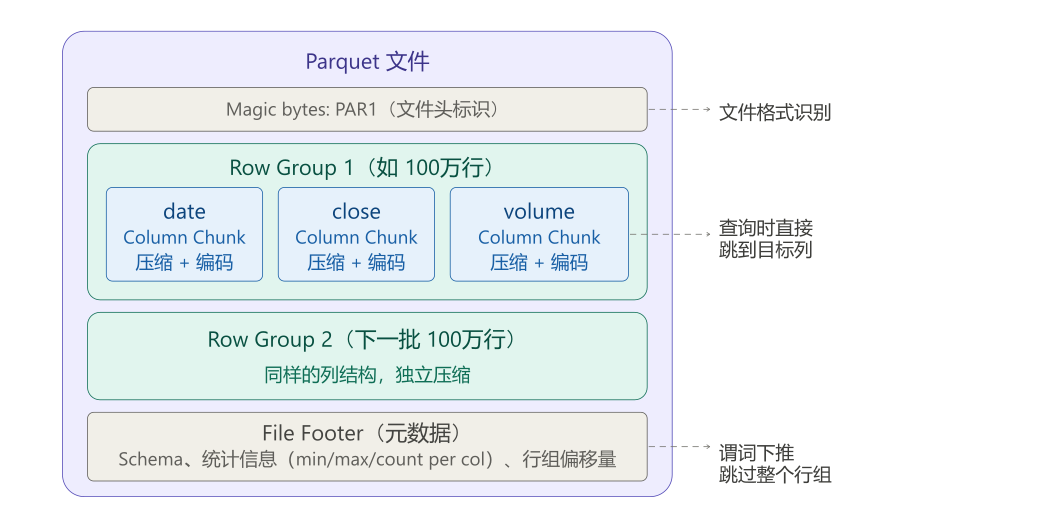Click the Schema and statistics description line

pyautogui.click(x=367, y=460)
